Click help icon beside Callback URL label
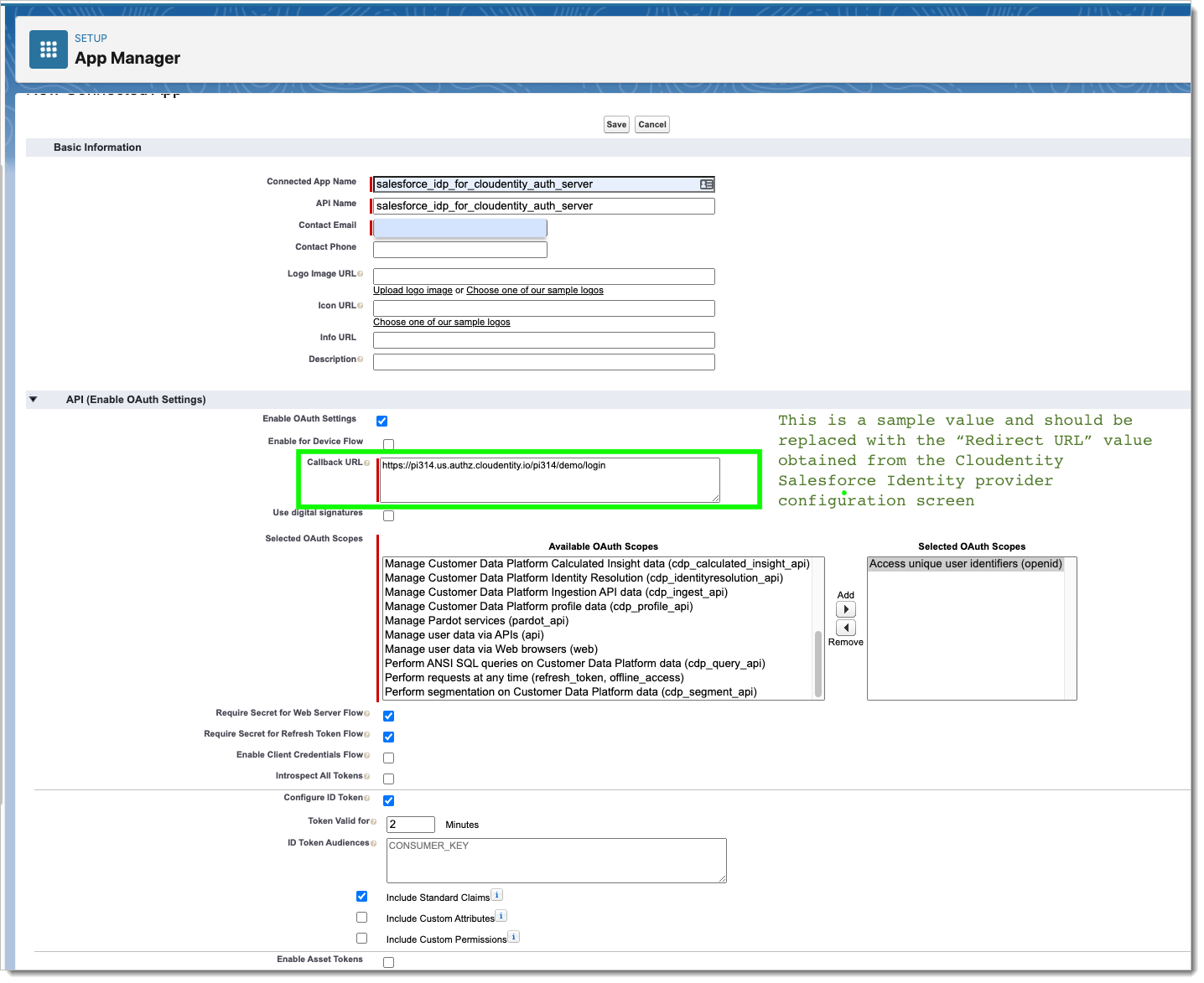Image resolution: width=1204 pixels, height=983 pixels. (367, 463)
